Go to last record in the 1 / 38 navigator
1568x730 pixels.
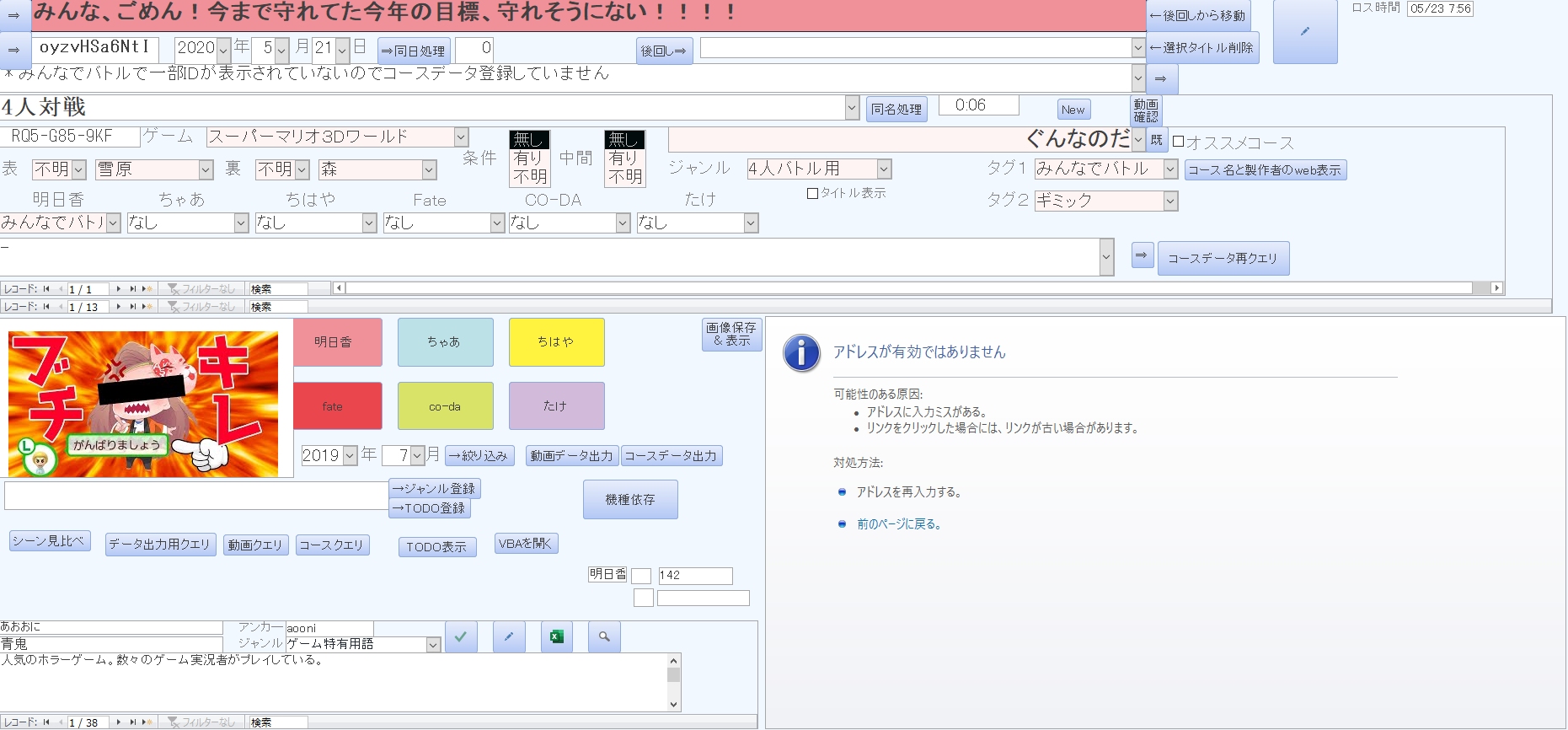(x=132, y=722)
